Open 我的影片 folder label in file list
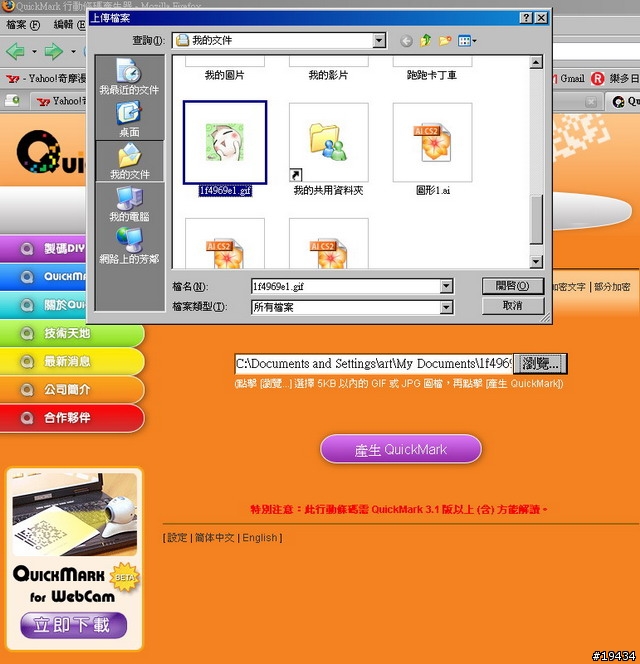Image resolution: width=640 pixels, height=664 pixels. pyautogui.click(x=328, y=75)
